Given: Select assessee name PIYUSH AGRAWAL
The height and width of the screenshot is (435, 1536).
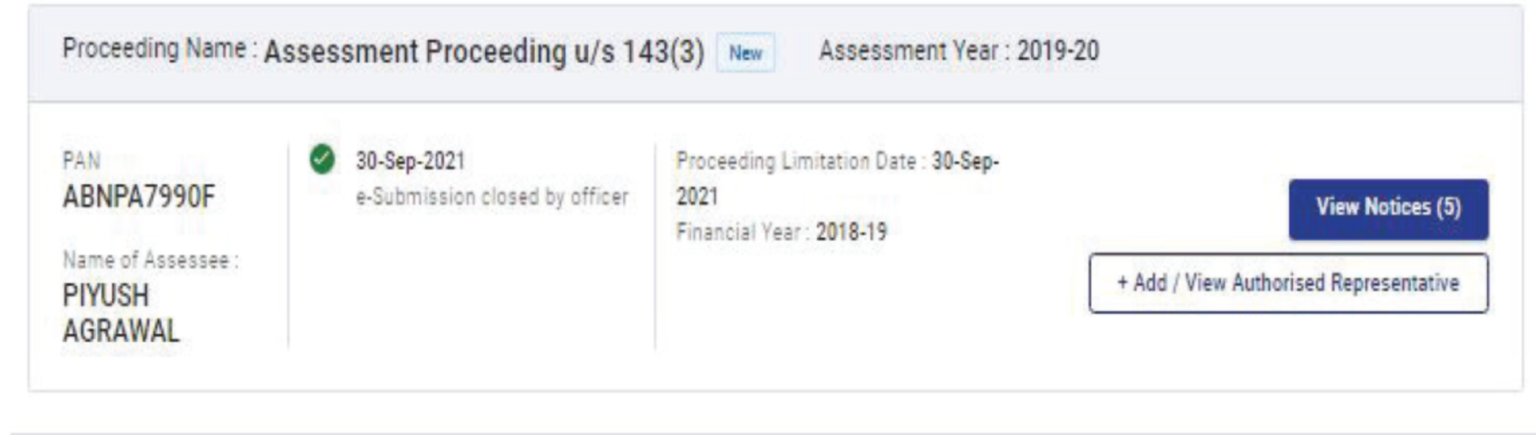Looking at the screenshot, I should (x=120, y=315).
